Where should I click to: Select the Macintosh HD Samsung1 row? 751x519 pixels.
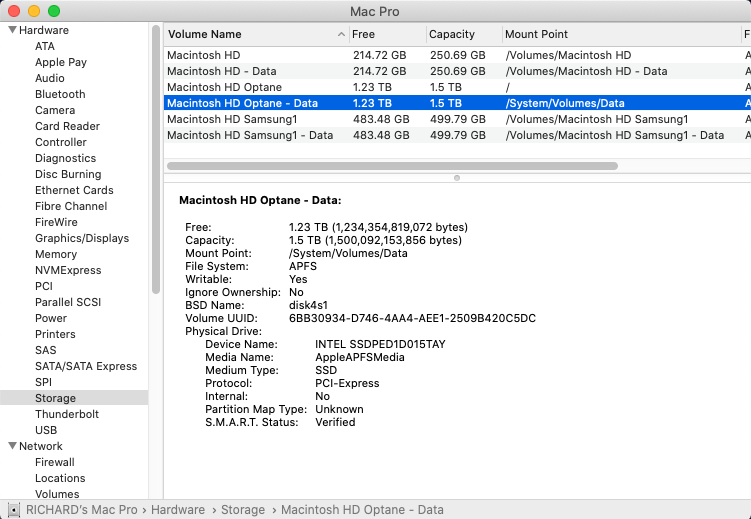click(x=457, y=119)
